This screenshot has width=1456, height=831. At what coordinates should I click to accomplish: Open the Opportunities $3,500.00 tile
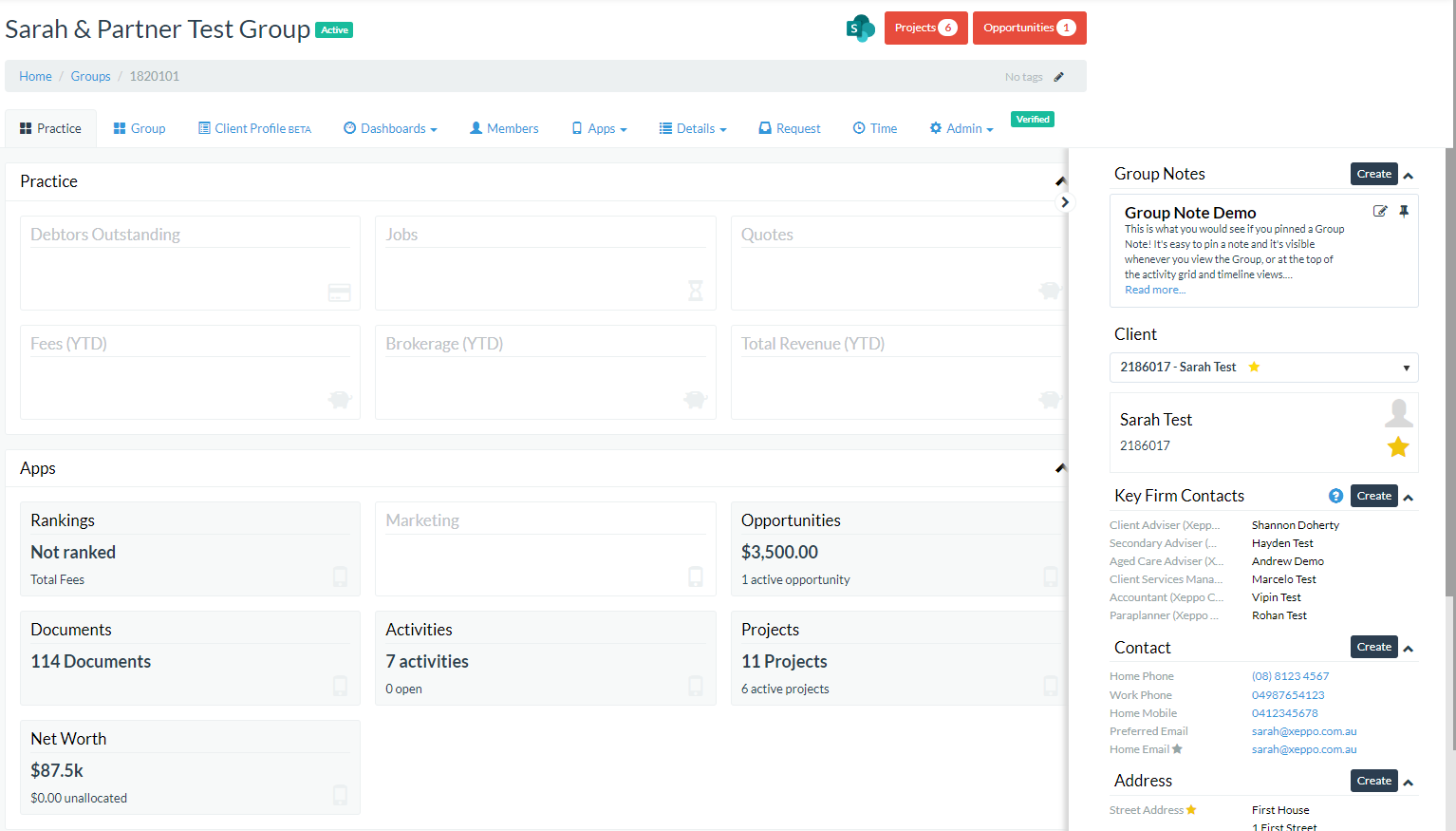[x=899, y=549]
